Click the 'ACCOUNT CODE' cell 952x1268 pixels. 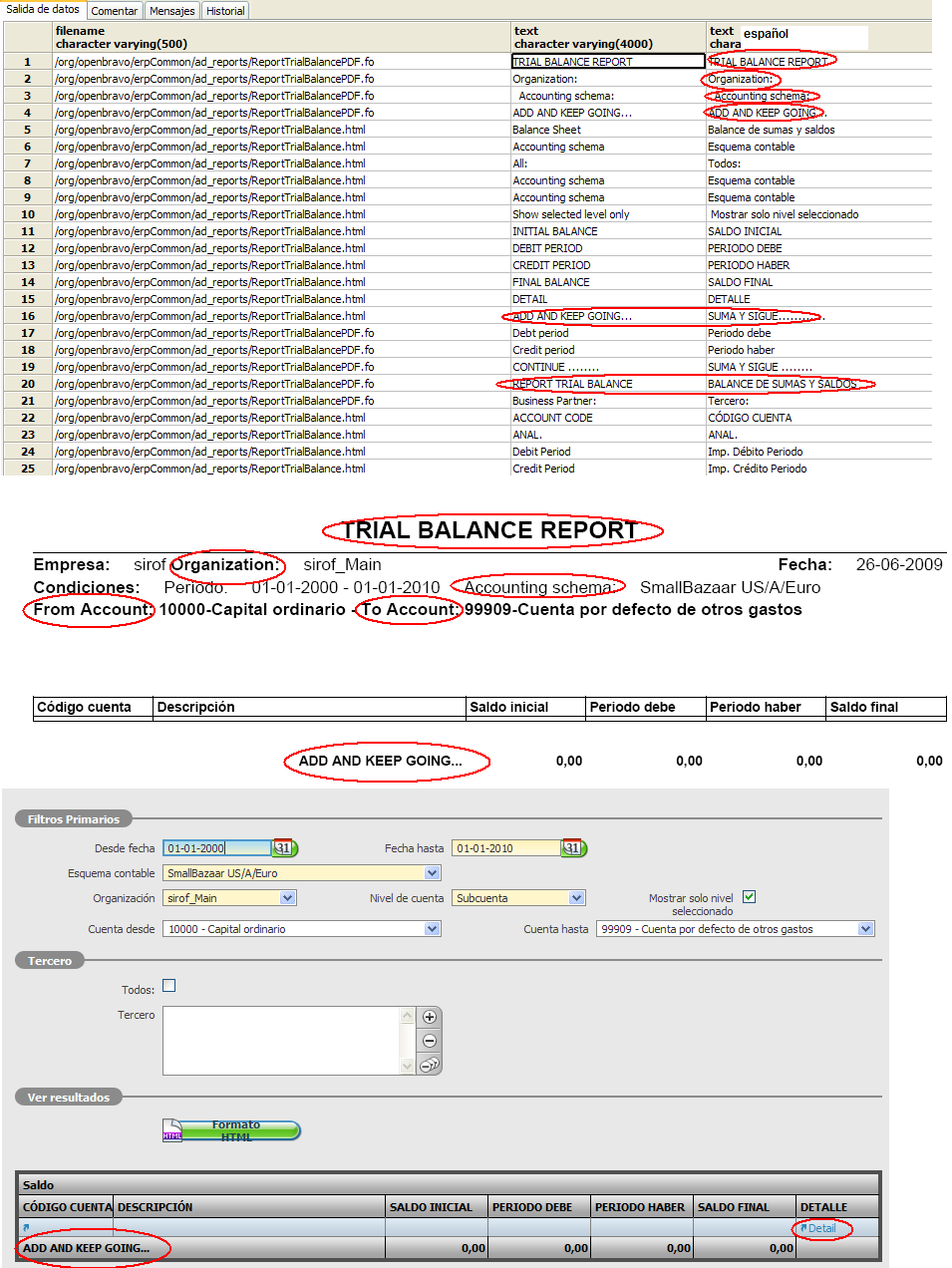[607, 418]
